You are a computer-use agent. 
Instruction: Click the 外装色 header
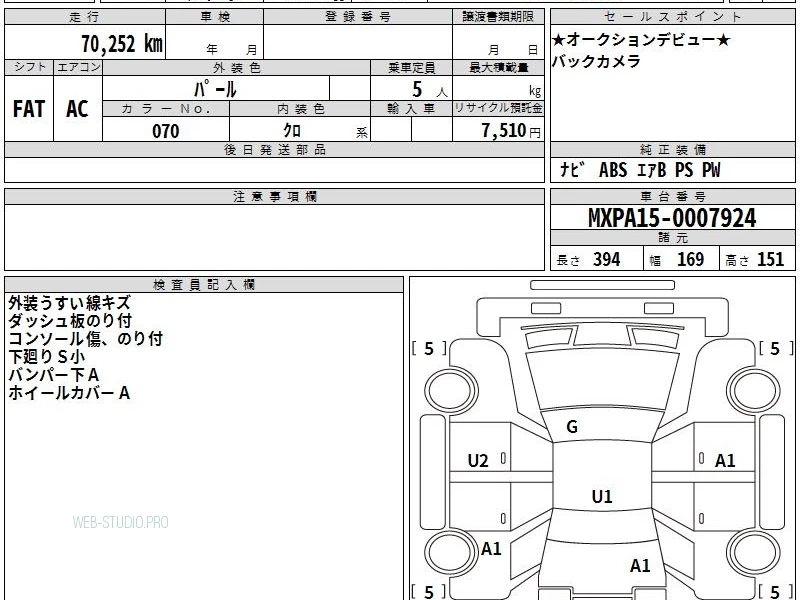click(236, 68)
